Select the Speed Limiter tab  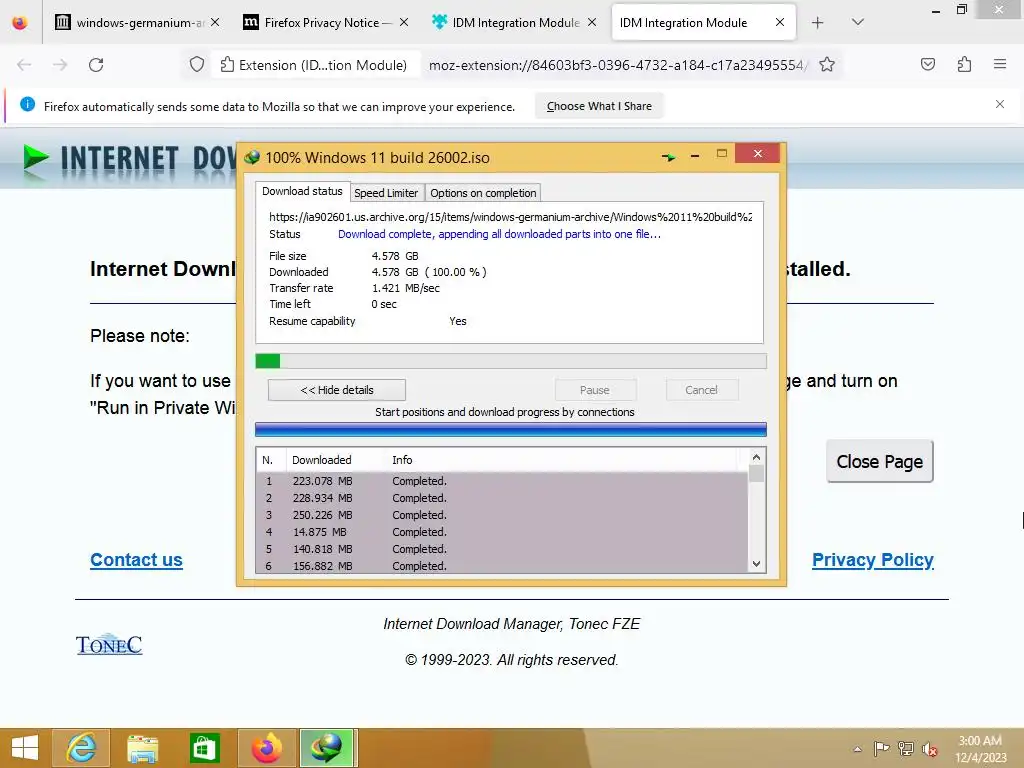[x=386, y=193]
